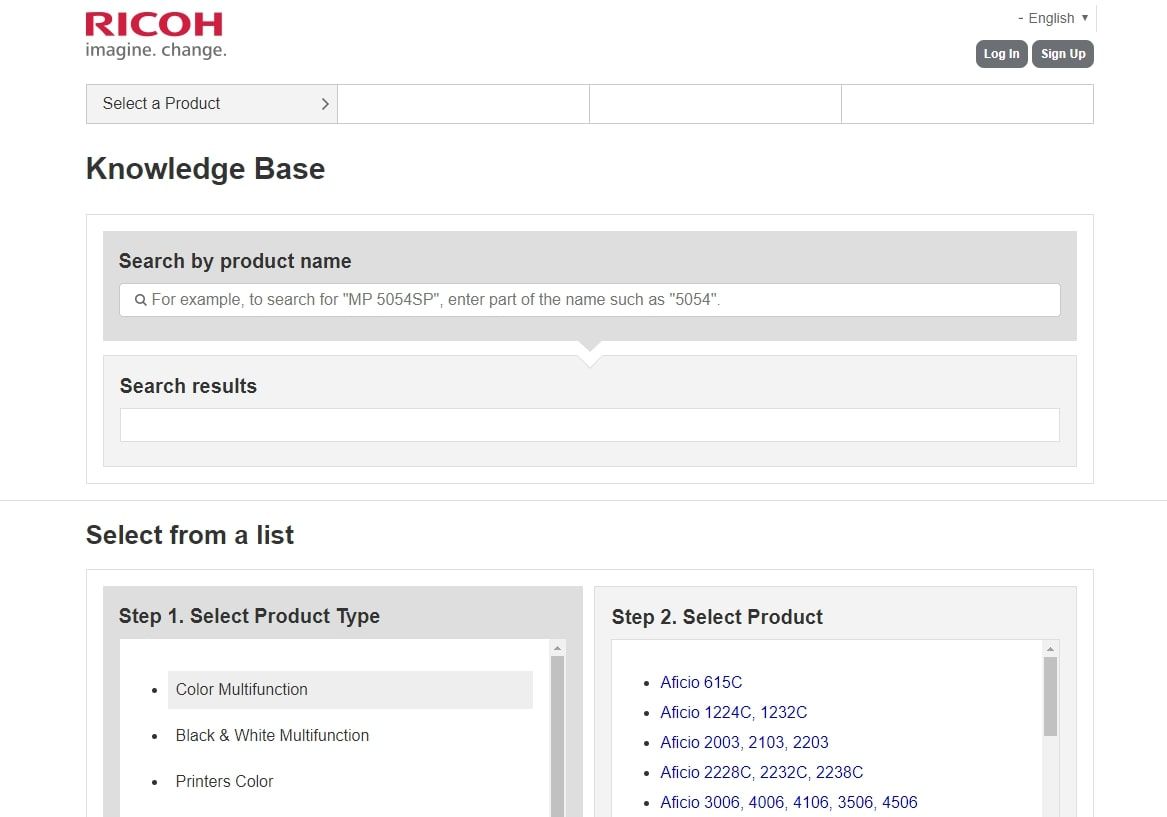Viewport: 1167px width, 817px height.
Task: Click the Select Product list scrollbar thumb
Action: [x=1050, y=696]
